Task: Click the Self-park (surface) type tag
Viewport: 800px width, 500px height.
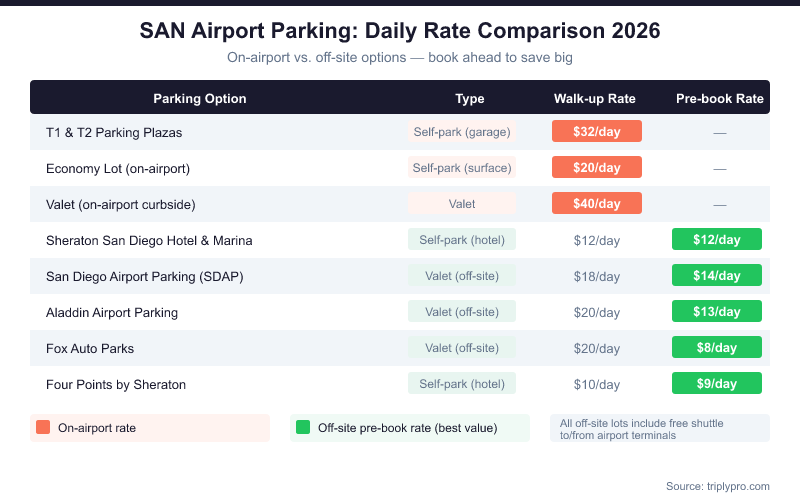Action: pos(462,168)
